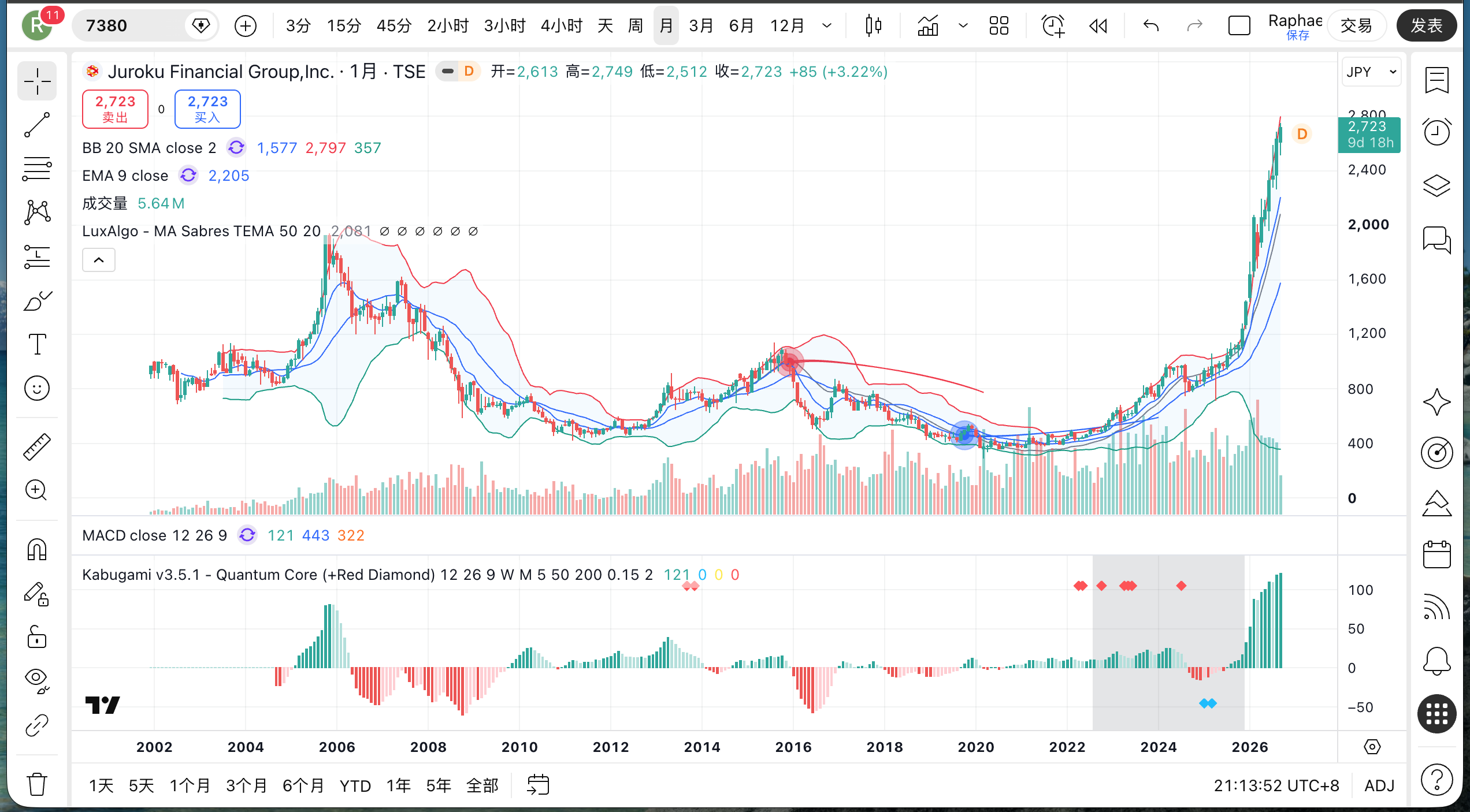Select the 月 monthly timeframe
The width and height of the screenshot is (1470, 812).
pos(666,25)
